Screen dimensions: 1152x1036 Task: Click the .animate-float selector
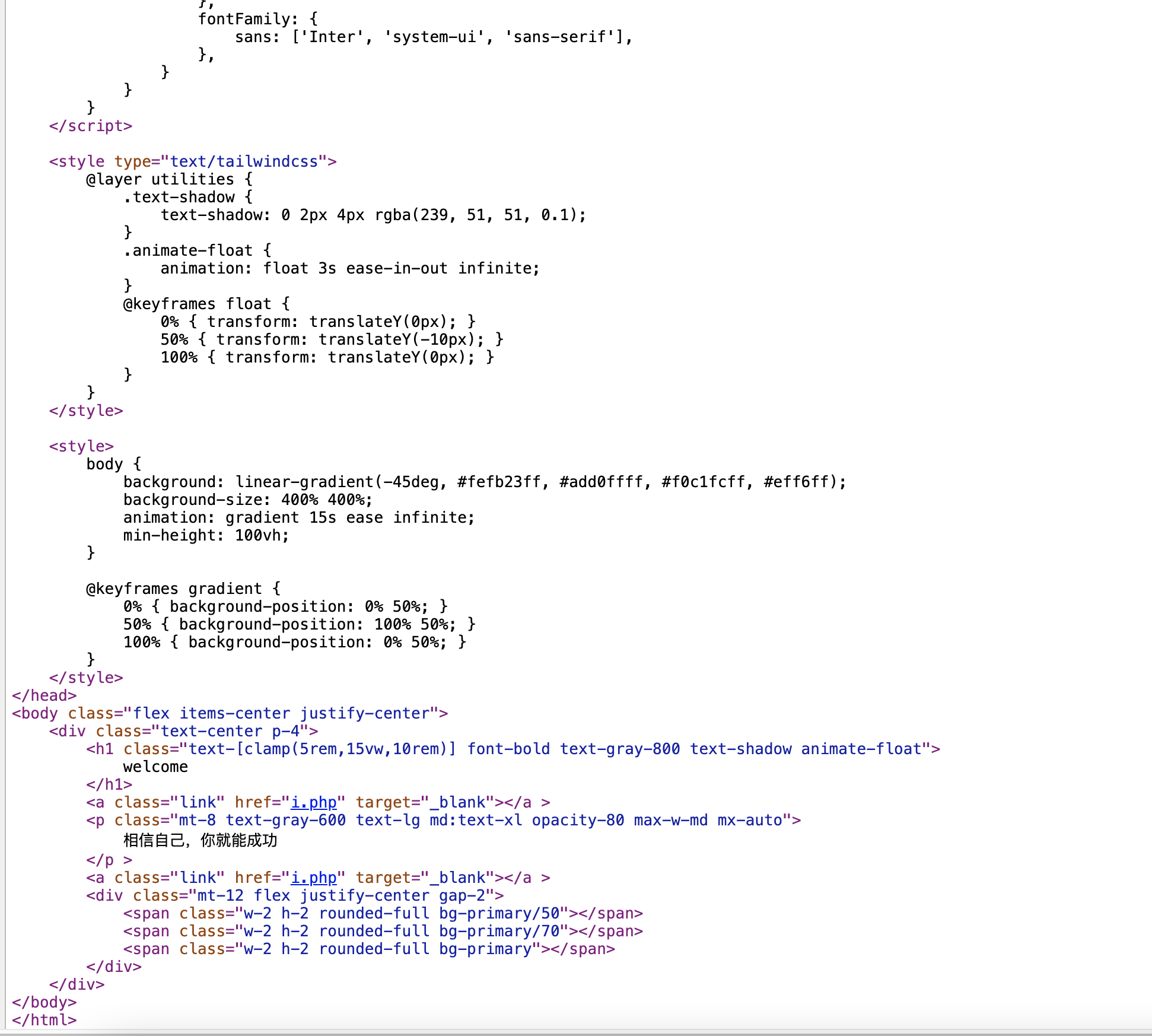click(187, 250)
